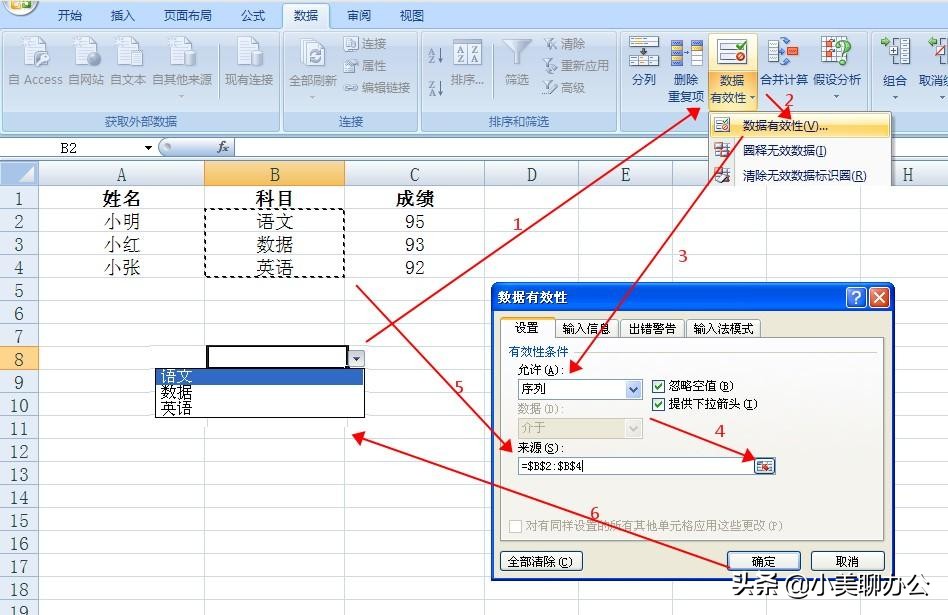Image resolution: width=948 pixels, height=615 pixels.
Task: Switch to the 插入 (Insert) ribbon tab
Action: click(x=123, y=15)
